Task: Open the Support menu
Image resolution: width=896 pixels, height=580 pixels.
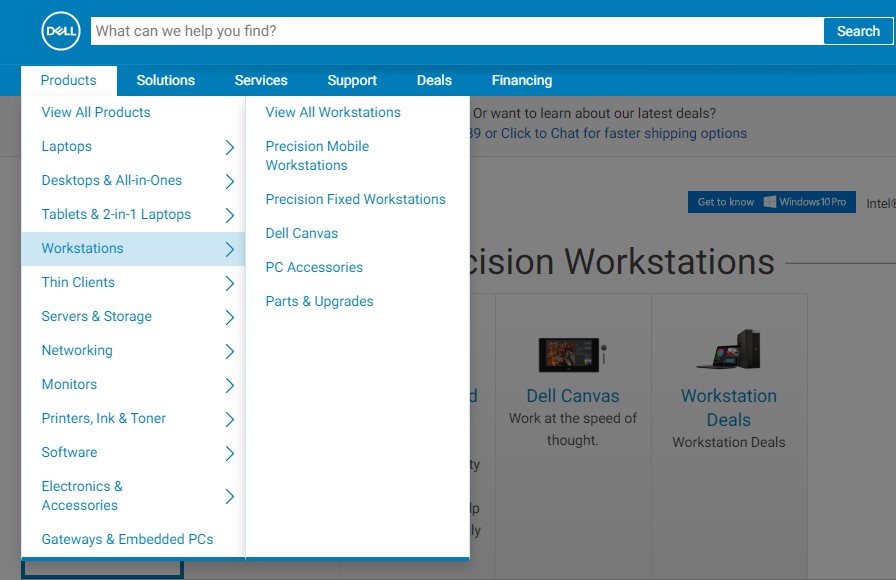Action: (x=352, y=81)
